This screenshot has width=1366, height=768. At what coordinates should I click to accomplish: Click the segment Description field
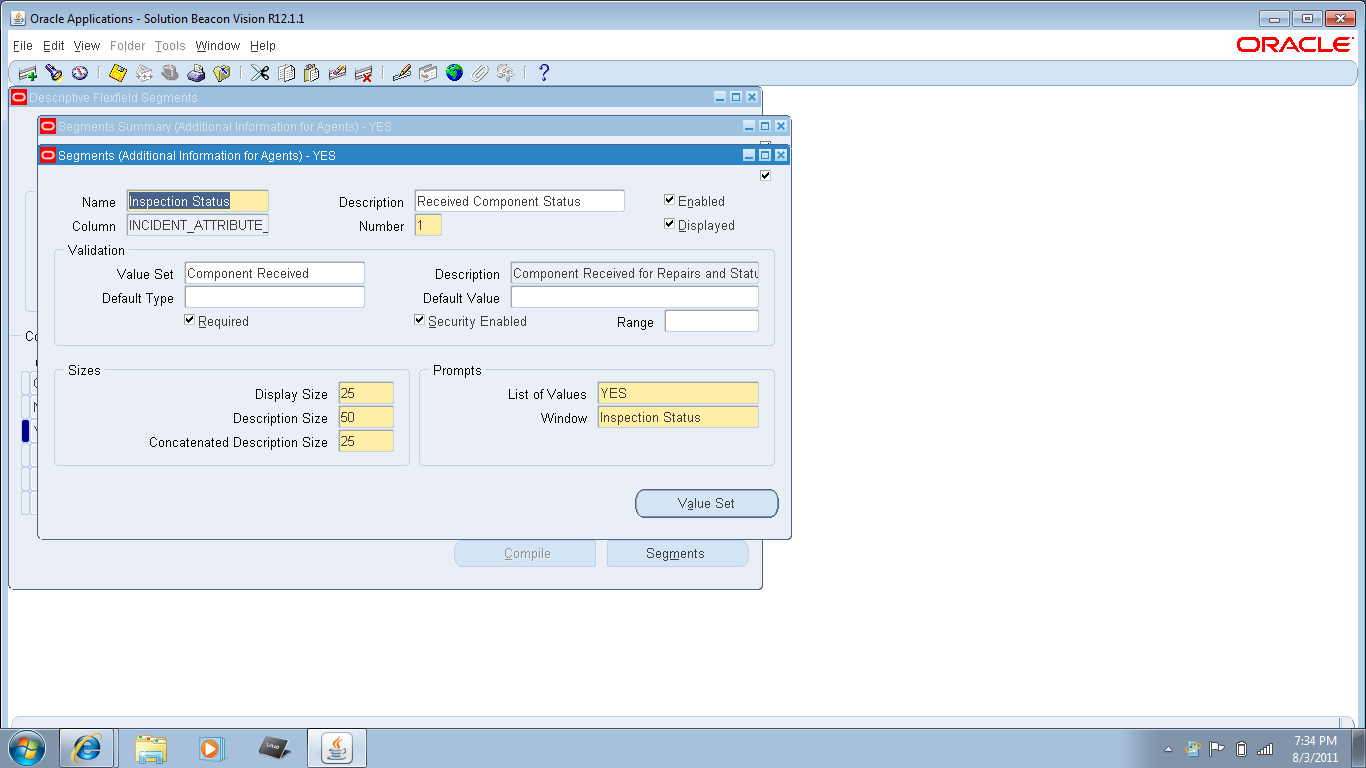pos(520,201)
